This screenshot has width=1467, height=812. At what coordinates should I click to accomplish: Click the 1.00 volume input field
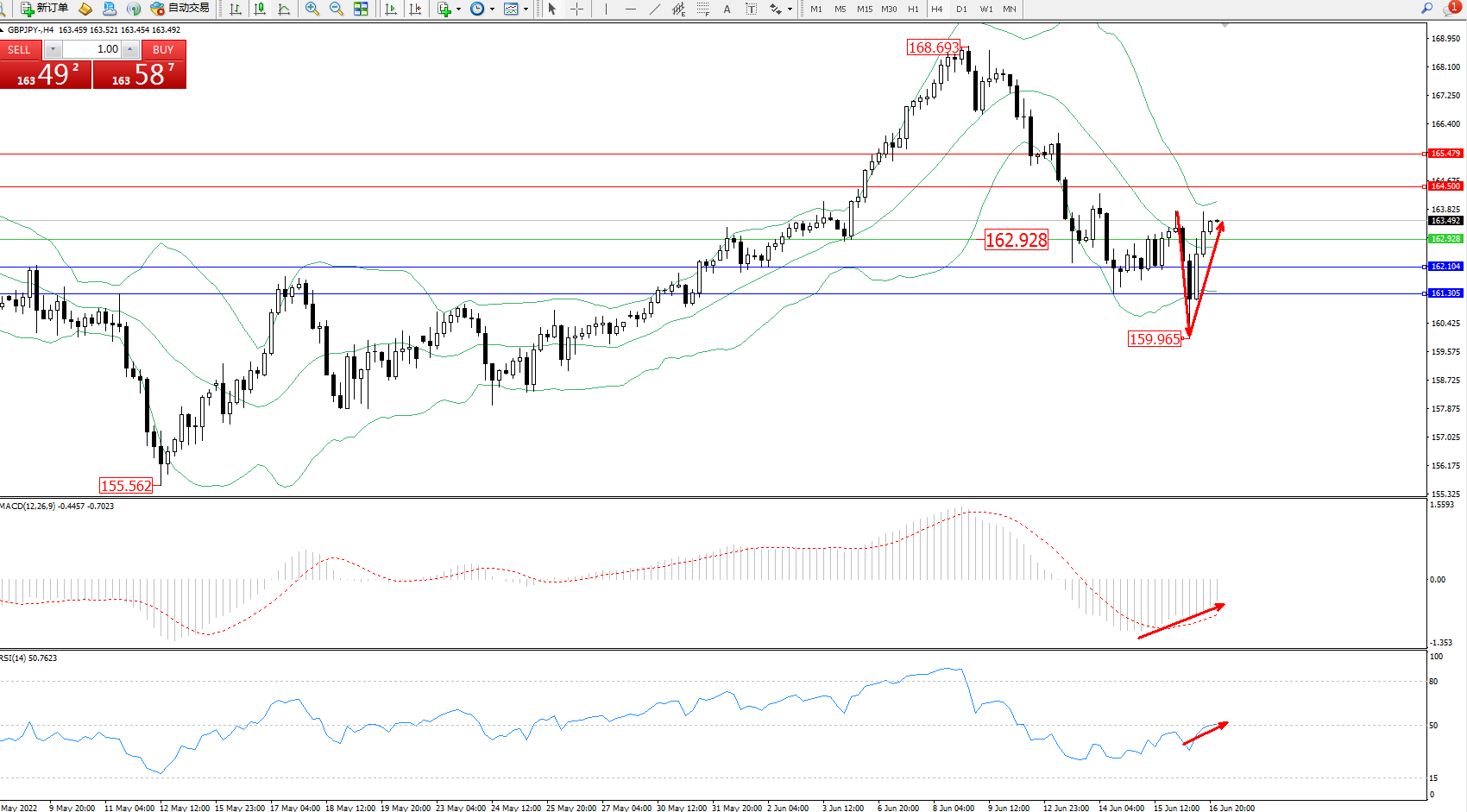[93, 49]
